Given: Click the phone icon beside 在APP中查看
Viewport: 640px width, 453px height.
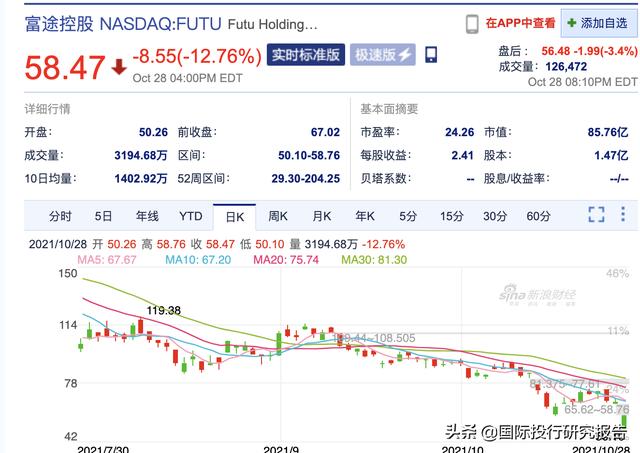Looking at the screenshot, I should point(472,24).
